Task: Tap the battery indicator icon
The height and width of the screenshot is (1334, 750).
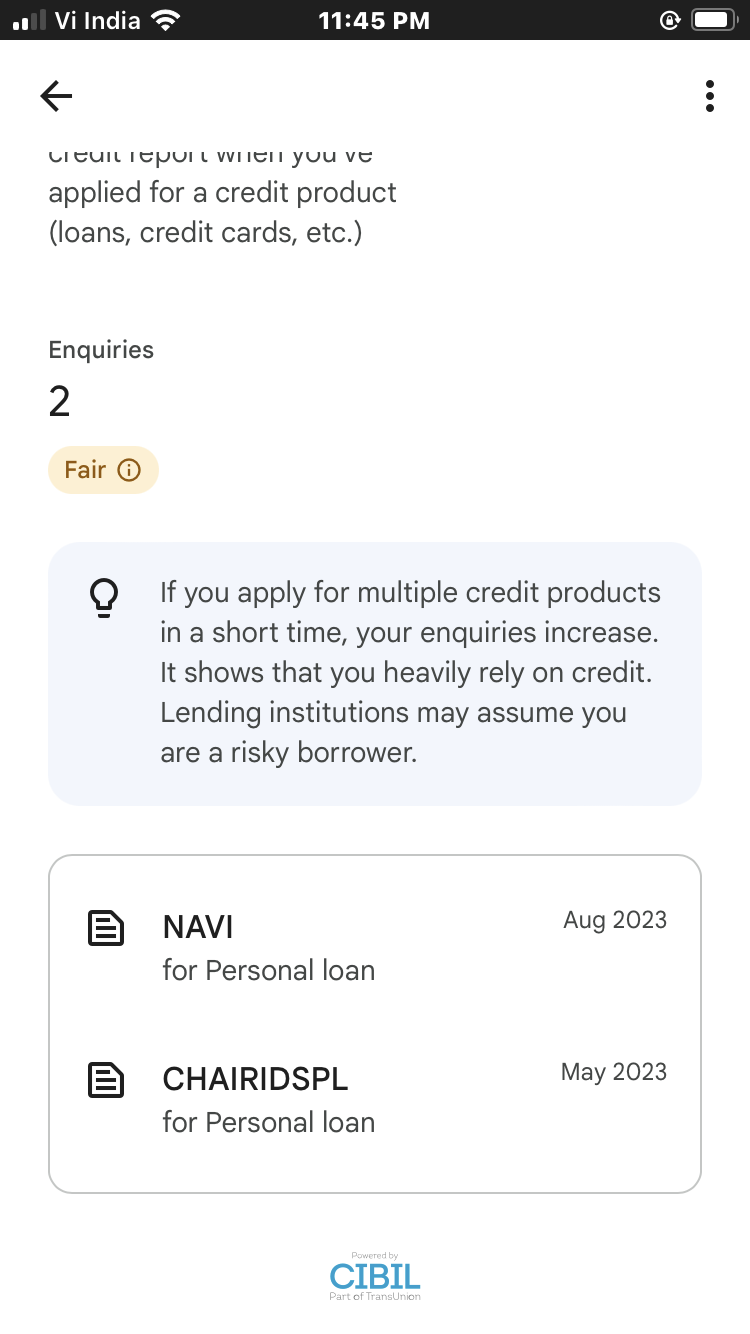Action: point(715,20)
